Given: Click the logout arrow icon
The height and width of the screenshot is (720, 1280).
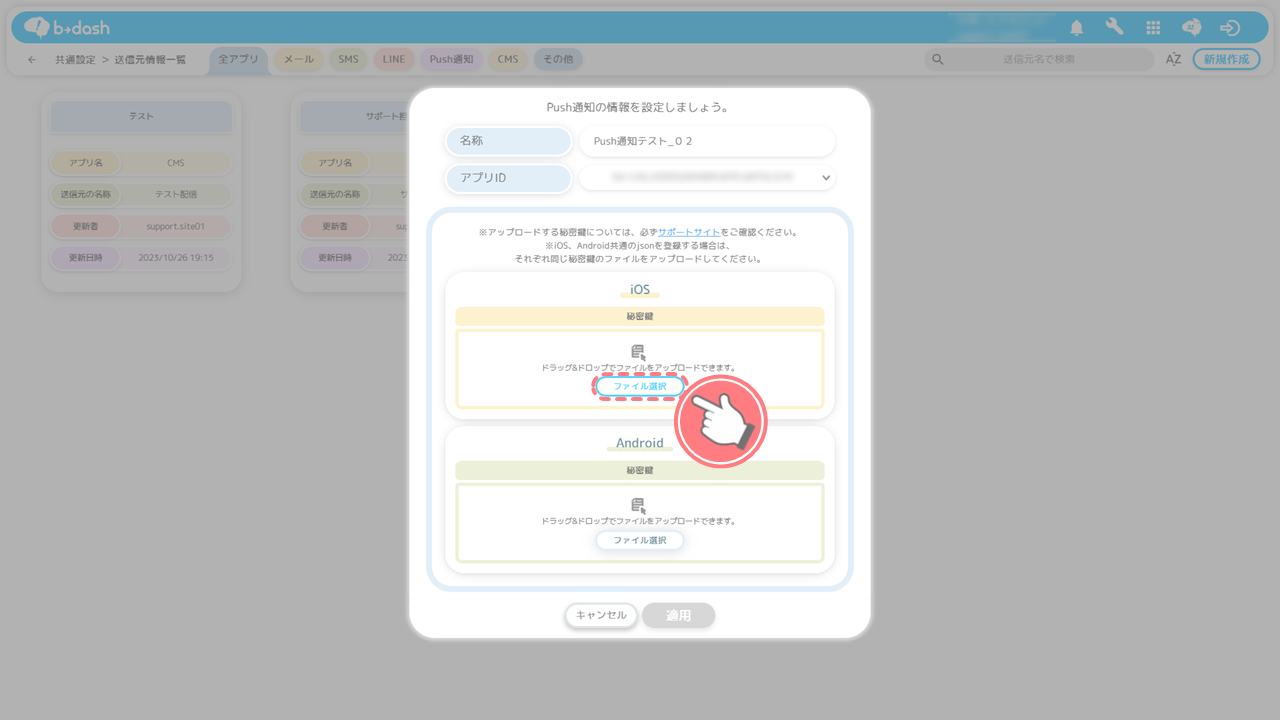Looking at the screenshot, I should (1230, 28).
